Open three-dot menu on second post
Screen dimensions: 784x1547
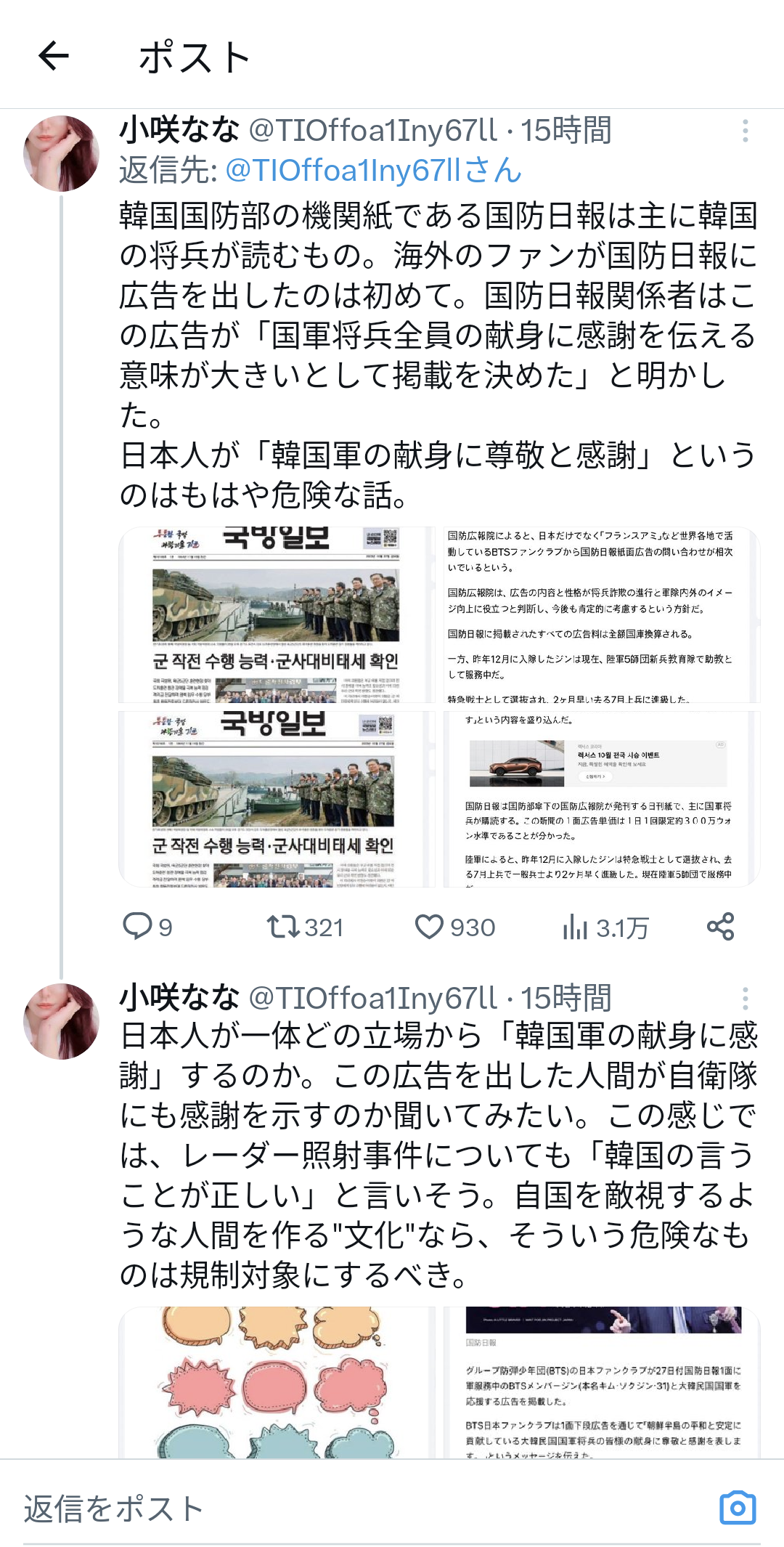click(745, 998)
